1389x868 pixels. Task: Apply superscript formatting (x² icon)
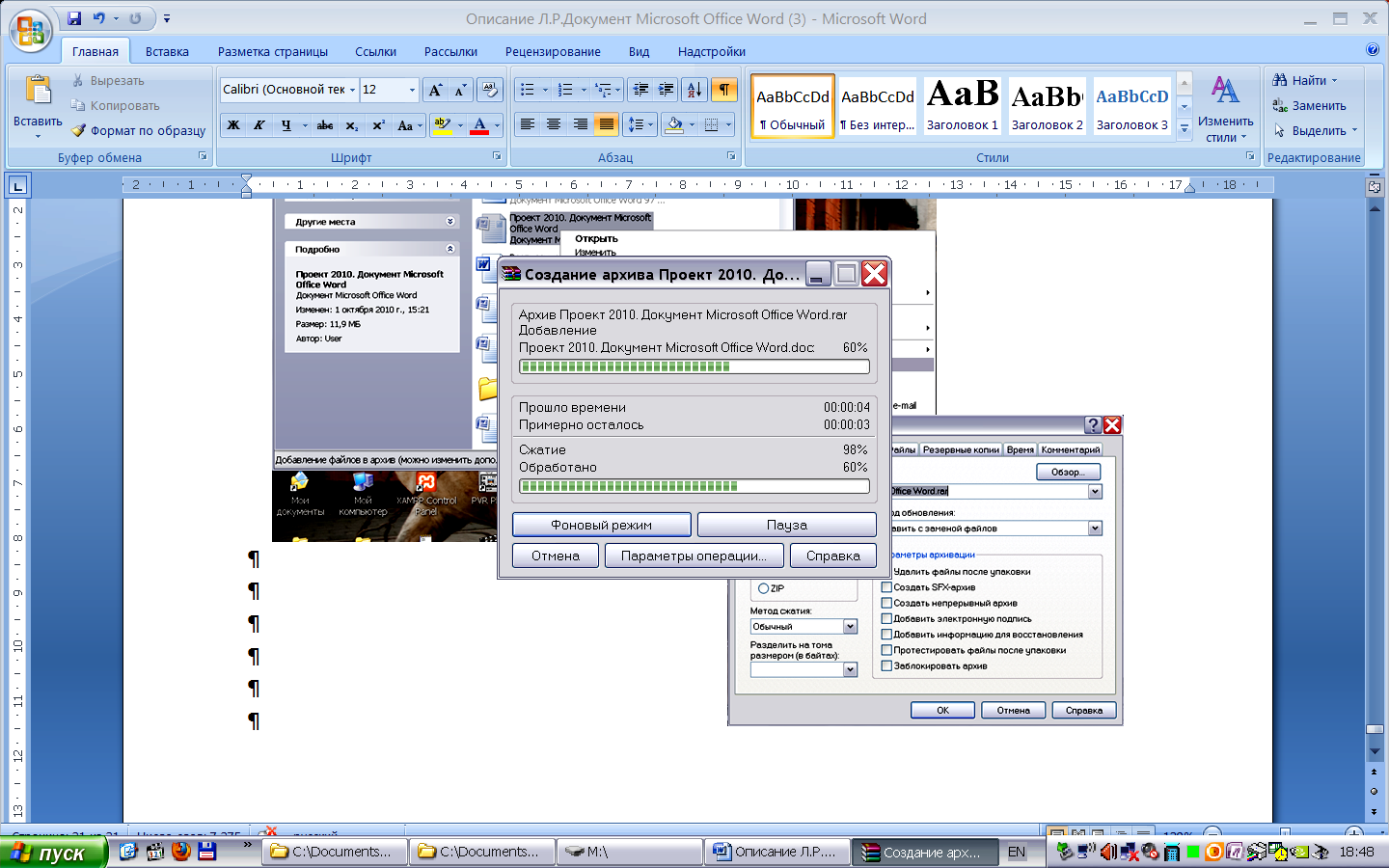tap(378, 125)
